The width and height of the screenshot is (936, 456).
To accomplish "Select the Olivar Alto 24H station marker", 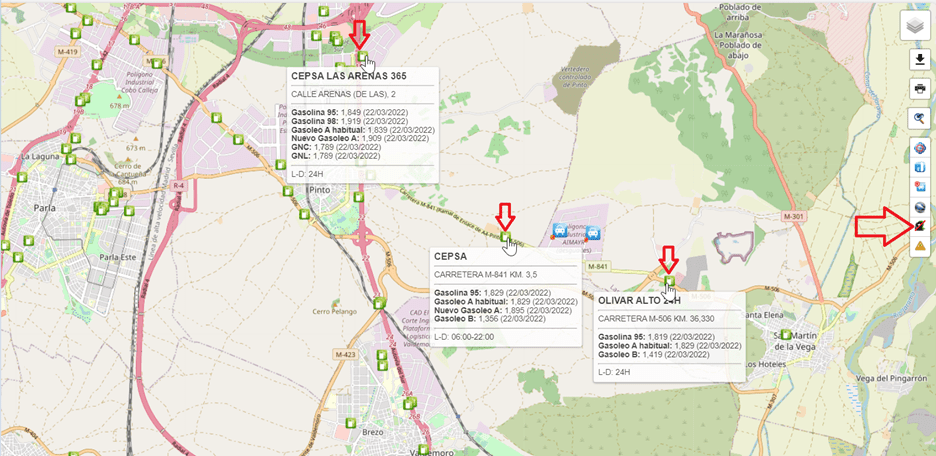I will pyautogui.click(x=669, y=281).
